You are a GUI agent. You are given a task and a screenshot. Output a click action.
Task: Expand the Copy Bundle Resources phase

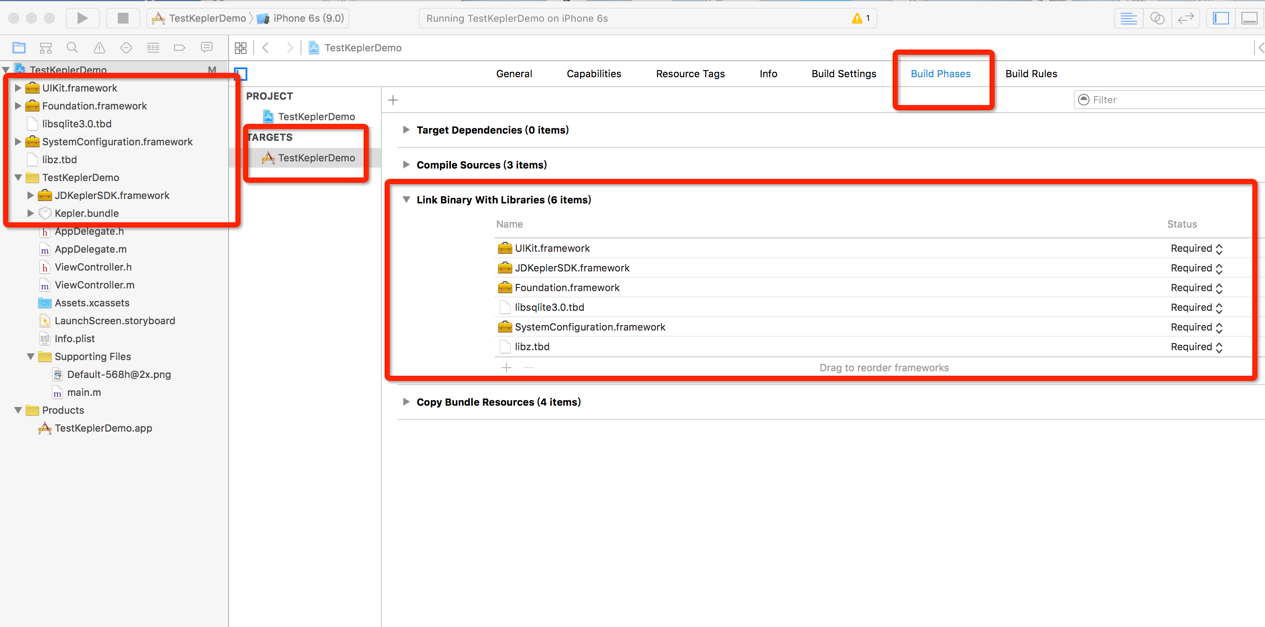tap(406, 402)
